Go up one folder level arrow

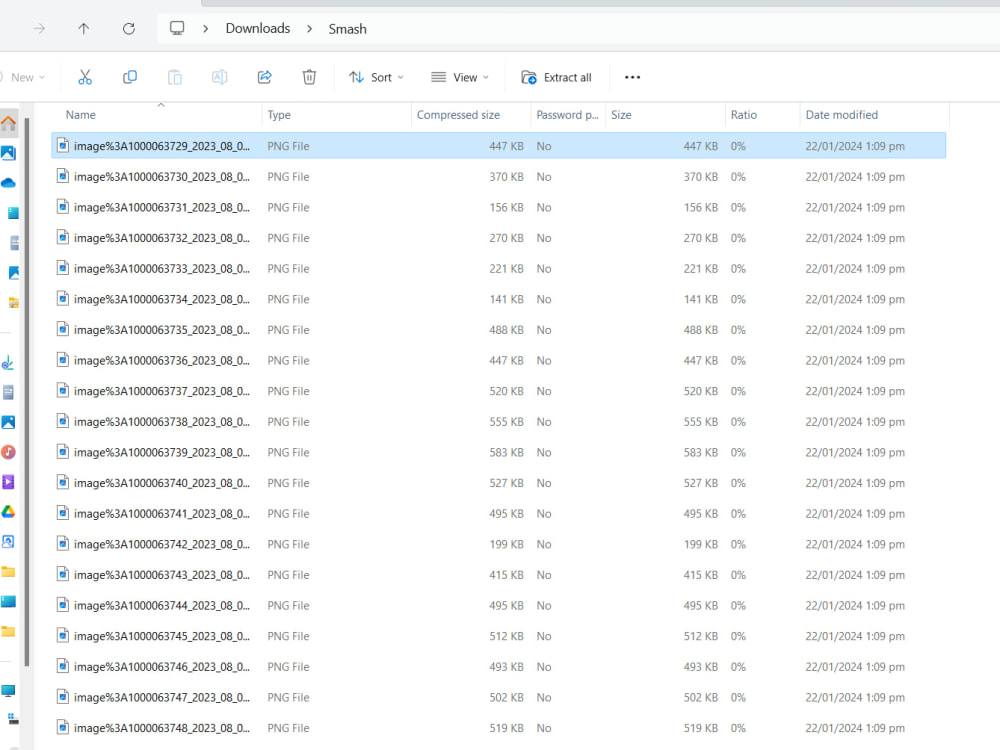pos(84,29)
